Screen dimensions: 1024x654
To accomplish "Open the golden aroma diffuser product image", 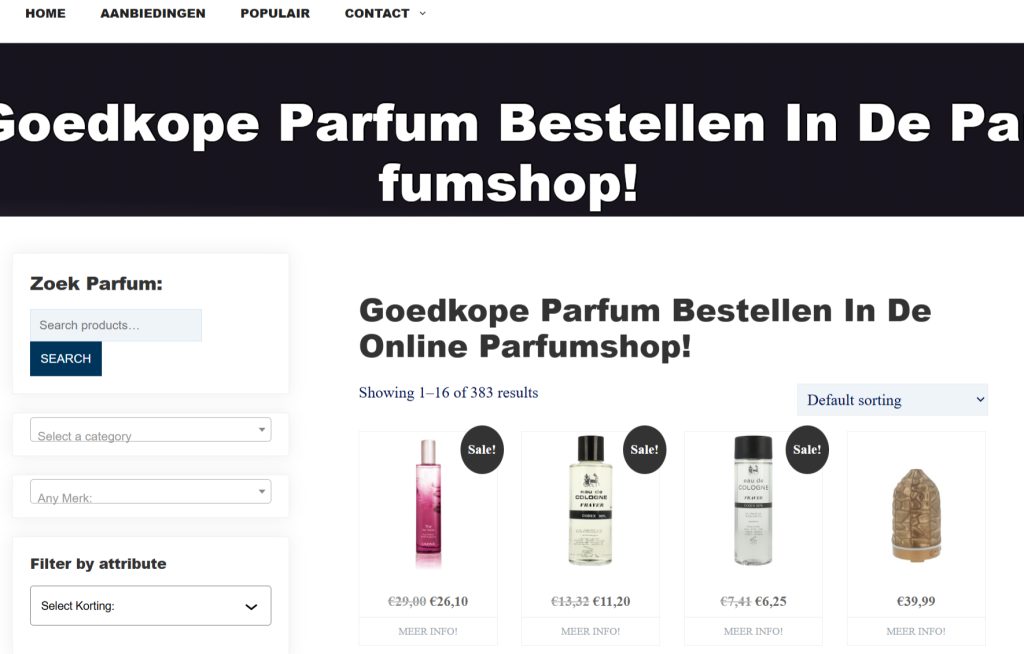I will [x=916, y=515].
